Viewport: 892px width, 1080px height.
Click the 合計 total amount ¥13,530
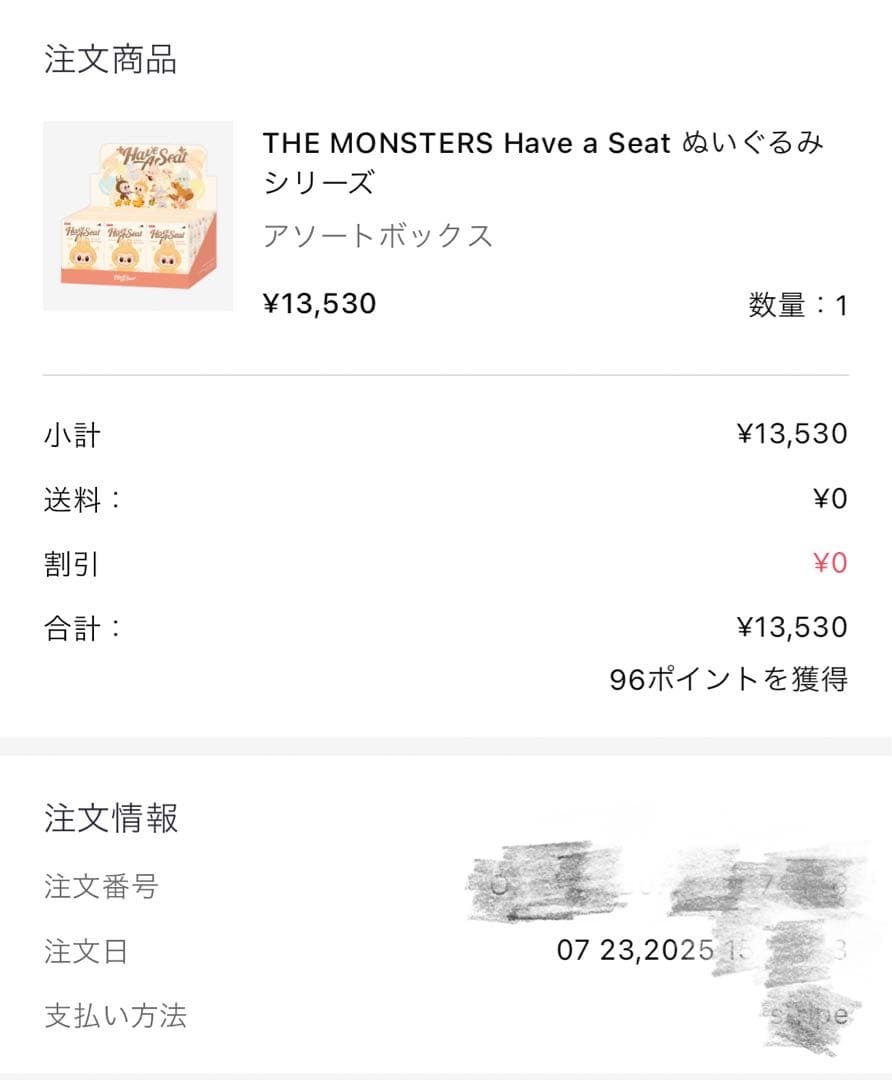coord(791,627)
